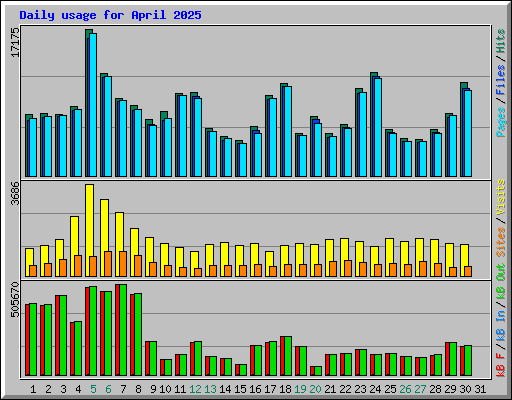Click the orange sites bar for day 6
This screenshot has height=400, width=512.
pyautogui.click(x=108, y=264)
